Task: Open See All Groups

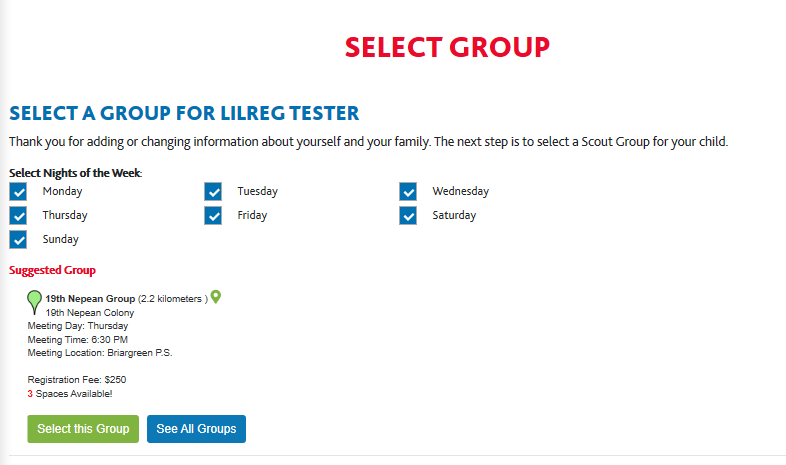Action: [x=196, y=429]
